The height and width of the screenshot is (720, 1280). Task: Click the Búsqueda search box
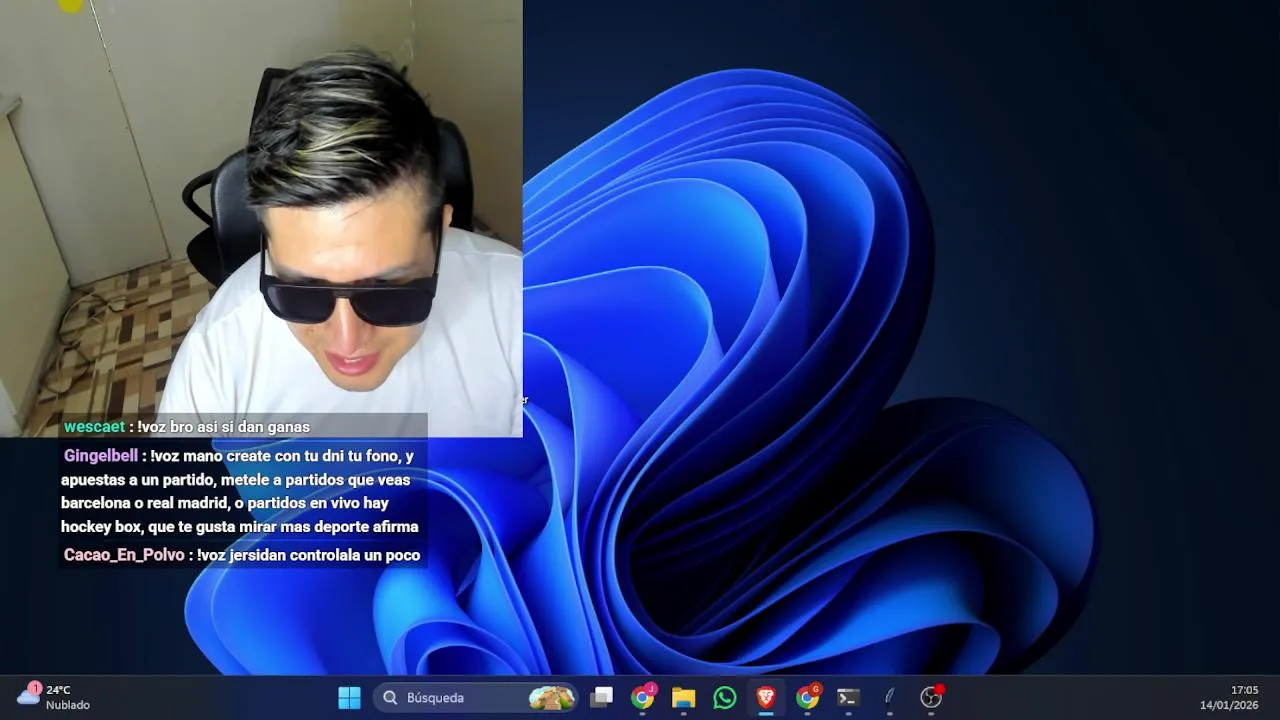point(477,697)
